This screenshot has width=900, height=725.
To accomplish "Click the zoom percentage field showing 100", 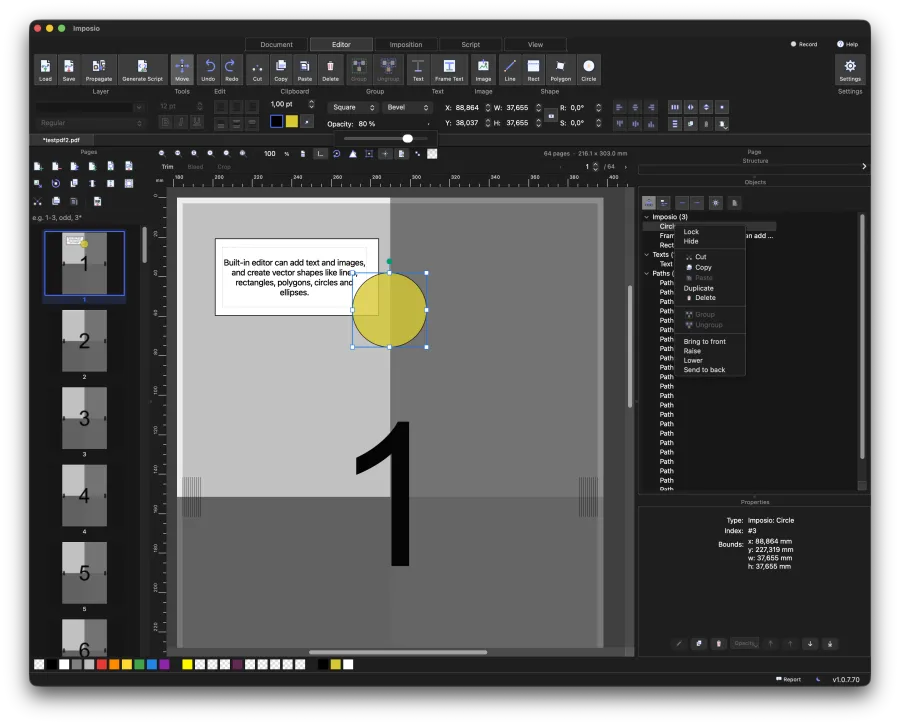I will pyautogui.click(x=270, y=153).
